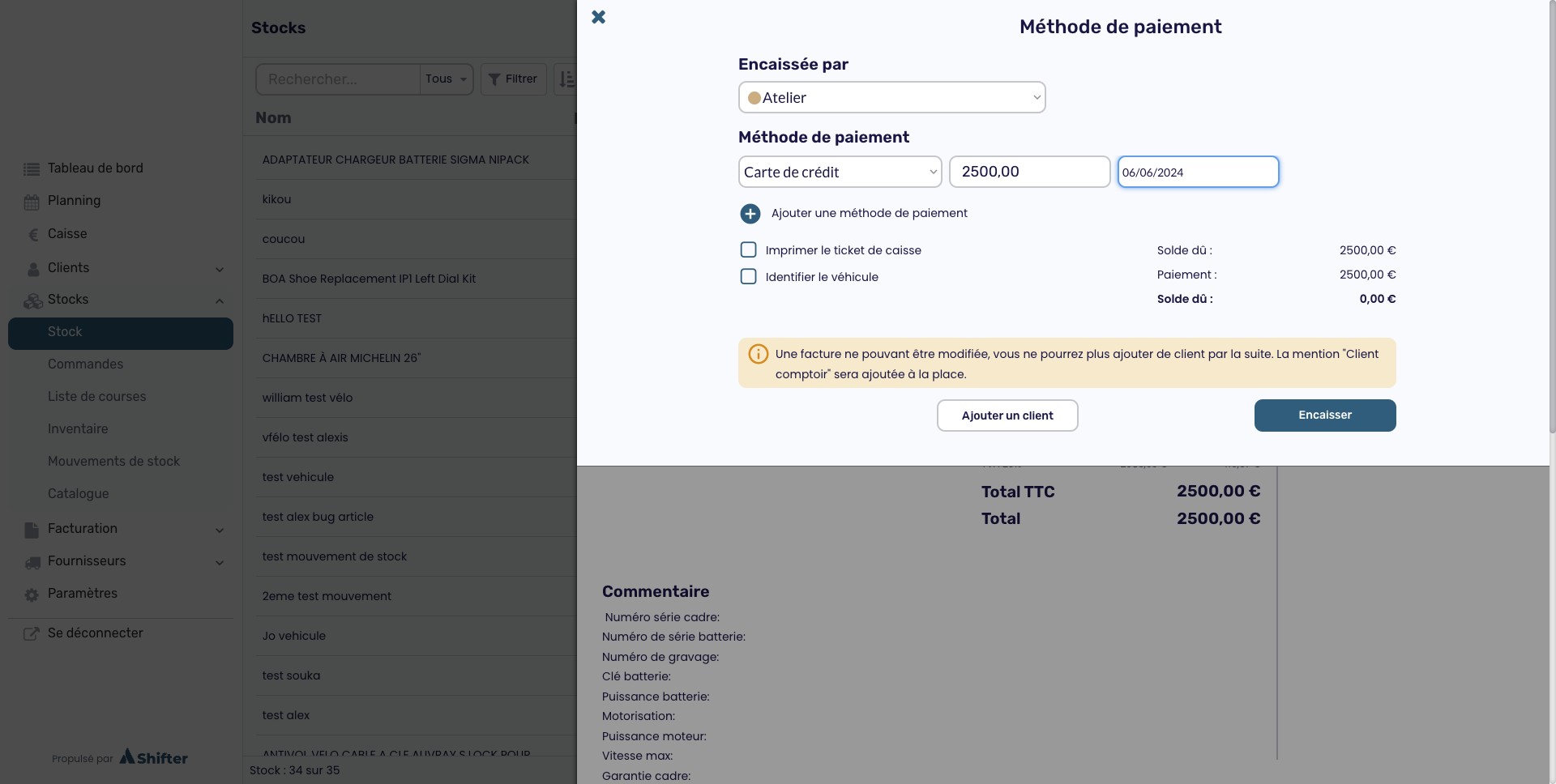Open the Encaissée par Atelier dropdown
This screenshot has width=1556, height=784.
[x=891, y=98]
